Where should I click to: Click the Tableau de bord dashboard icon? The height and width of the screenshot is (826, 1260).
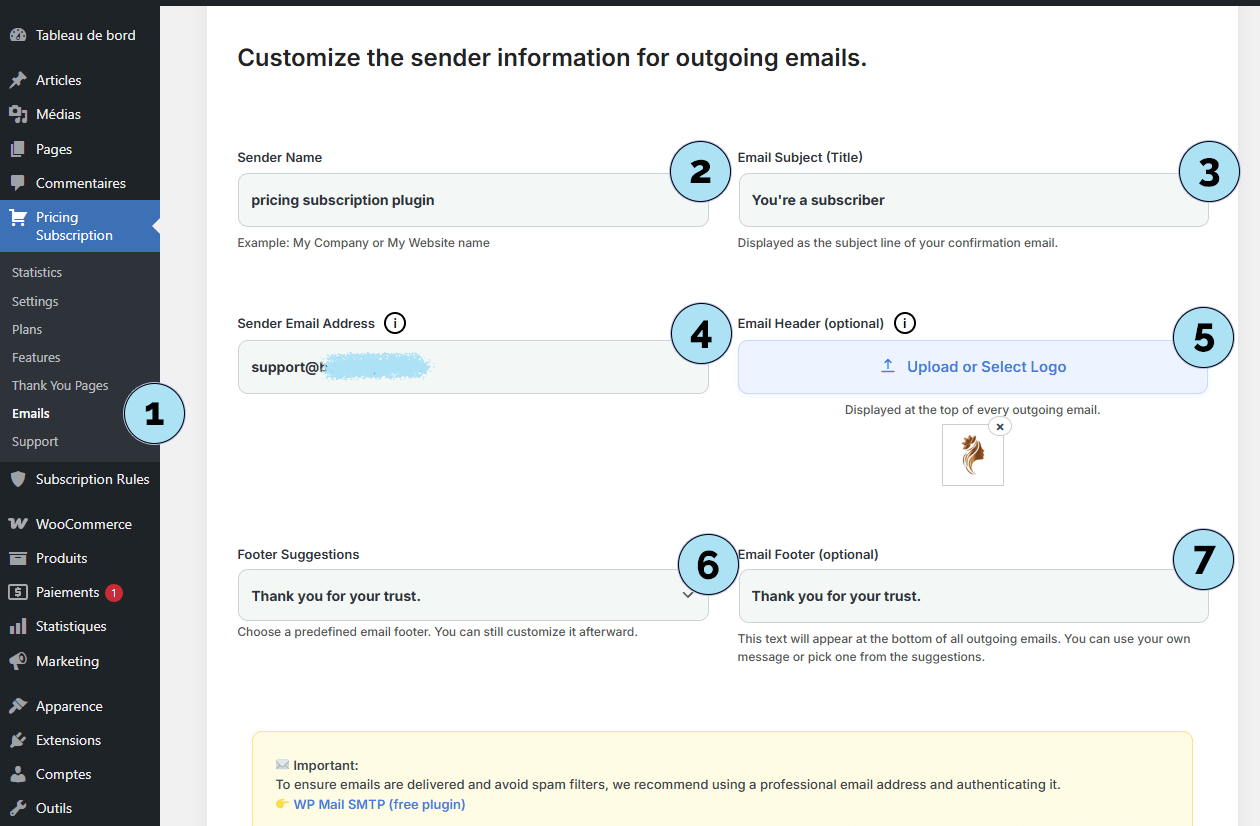[17, 35]
